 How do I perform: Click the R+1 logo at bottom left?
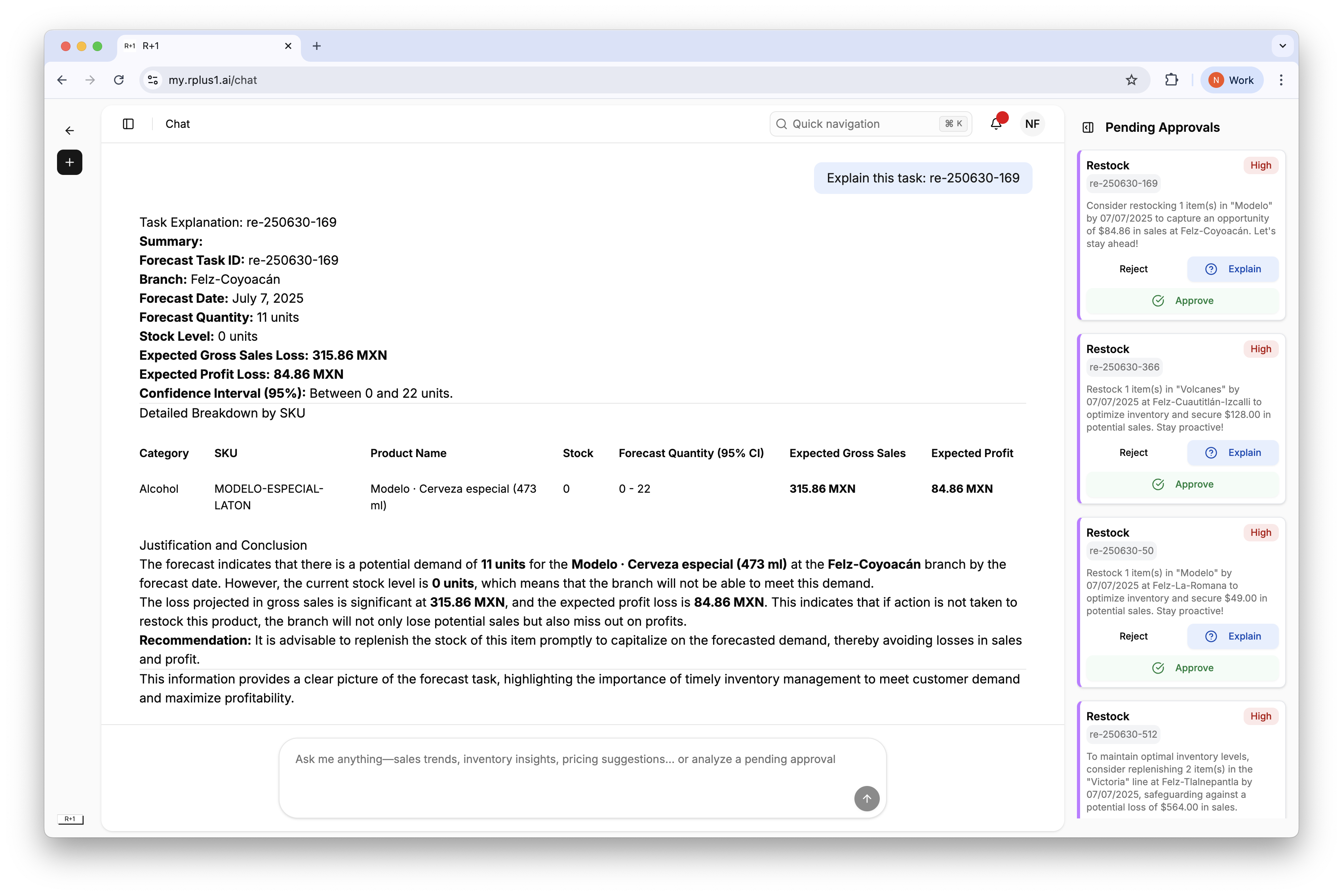70,820
